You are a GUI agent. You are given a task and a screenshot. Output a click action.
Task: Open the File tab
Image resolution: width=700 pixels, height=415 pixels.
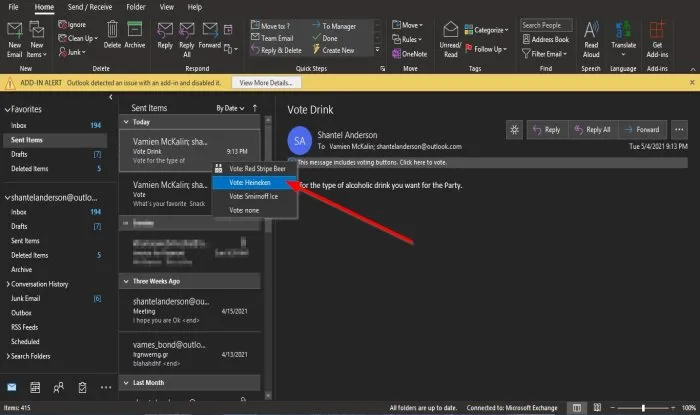[x=13, y=7]
